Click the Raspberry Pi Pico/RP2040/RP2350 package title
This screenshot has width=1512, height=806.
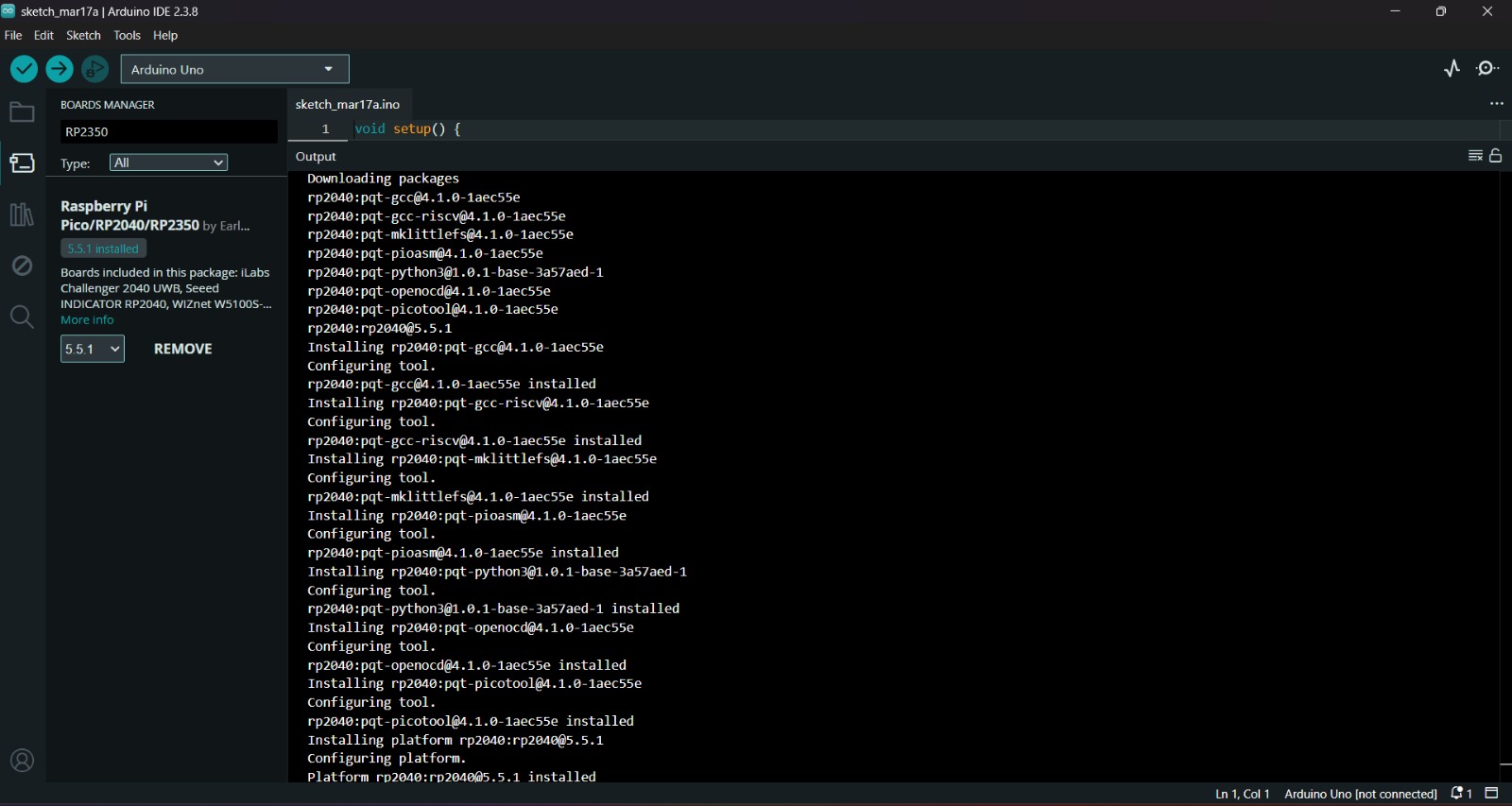129,215
